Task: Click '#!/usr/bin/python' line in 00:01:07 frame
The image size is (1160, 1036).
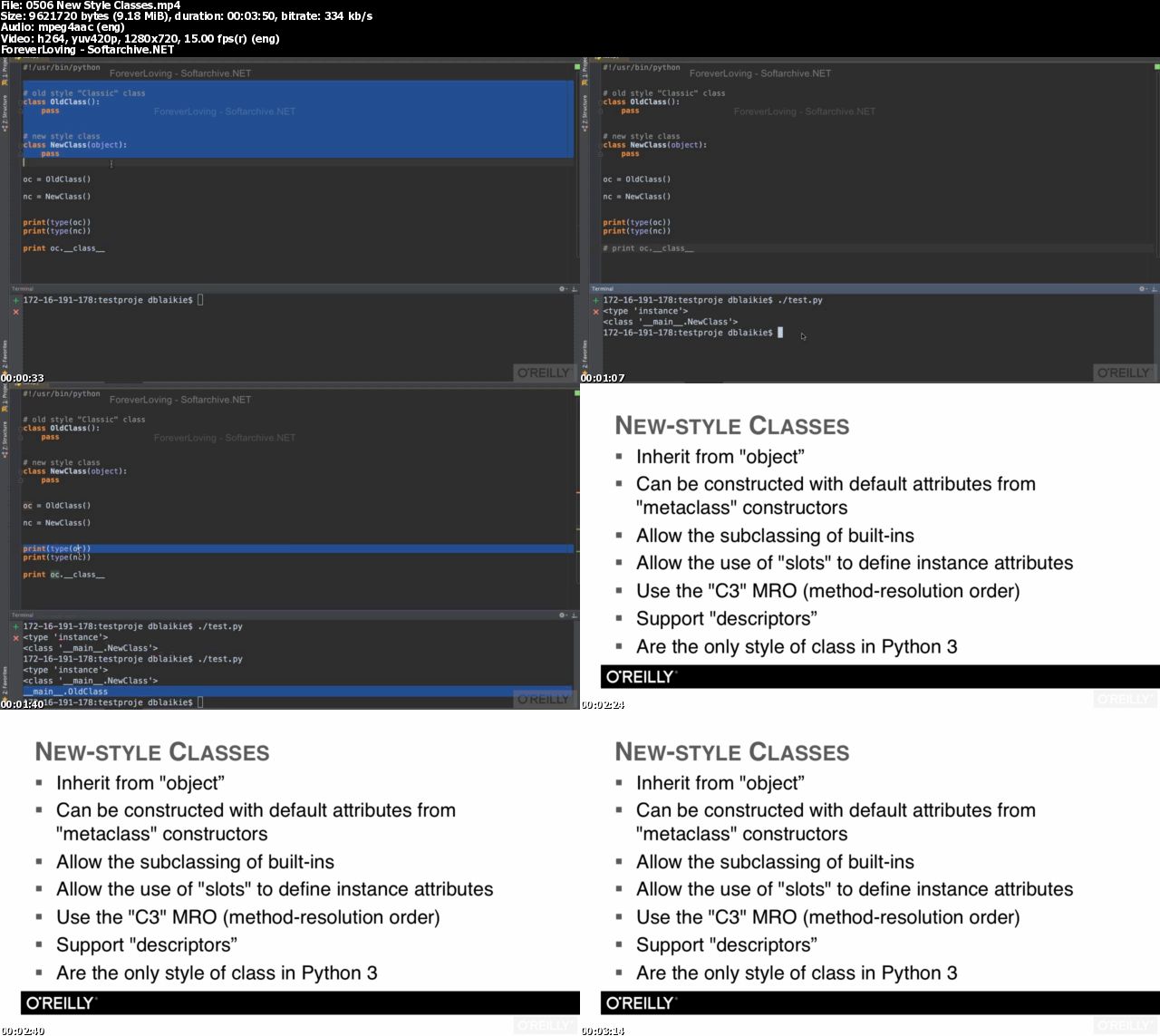Action: [642, 67]
